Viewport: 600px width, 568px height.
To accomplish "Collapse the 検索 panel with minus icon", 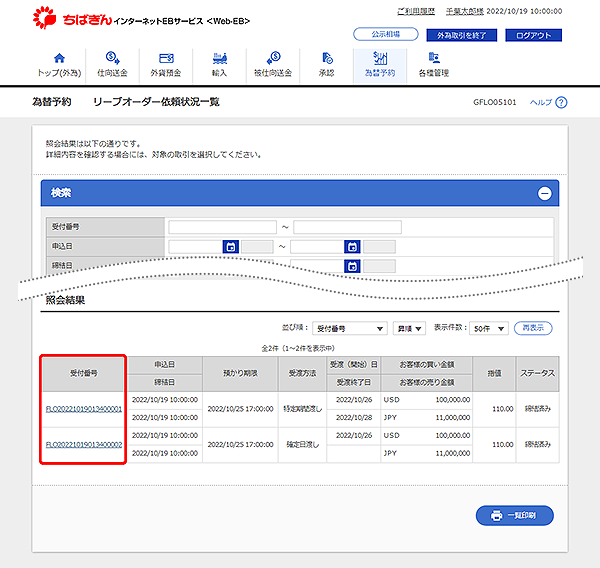I will click(545, 193).
